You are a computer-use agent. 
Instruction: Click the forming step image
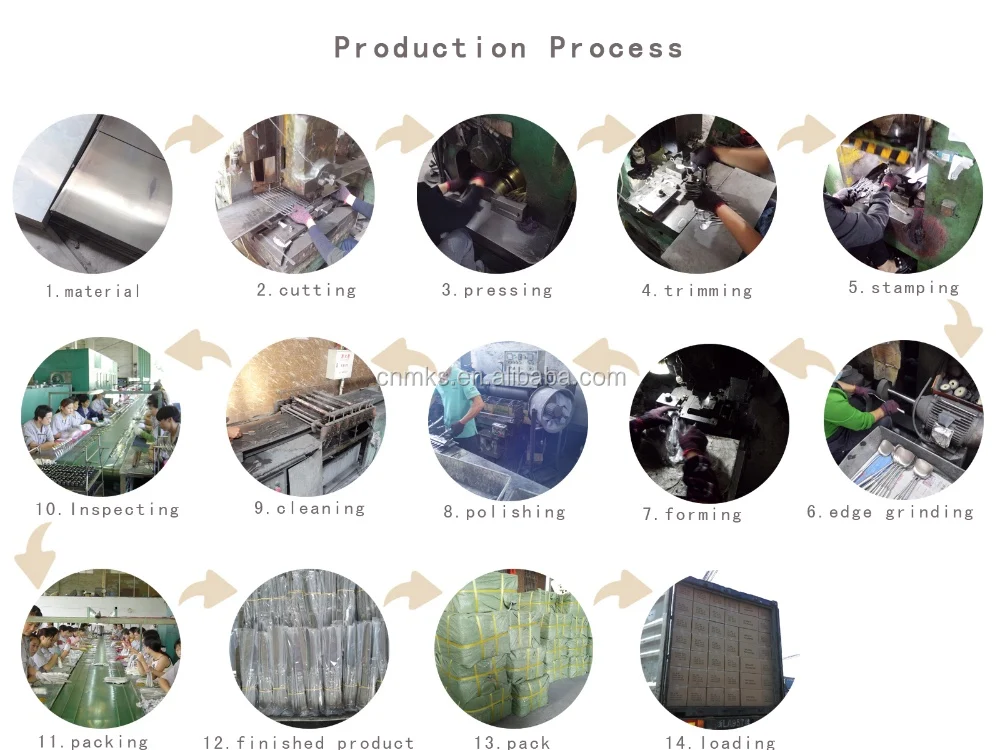tap(709, 423)
